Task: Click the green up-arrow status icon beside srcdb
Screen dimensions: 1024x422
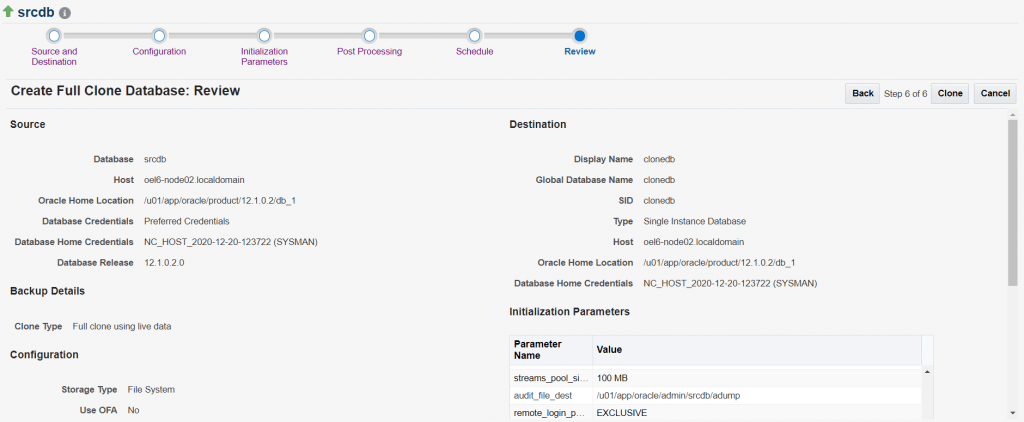Action: pyautogui.click(x=9, y=12)
